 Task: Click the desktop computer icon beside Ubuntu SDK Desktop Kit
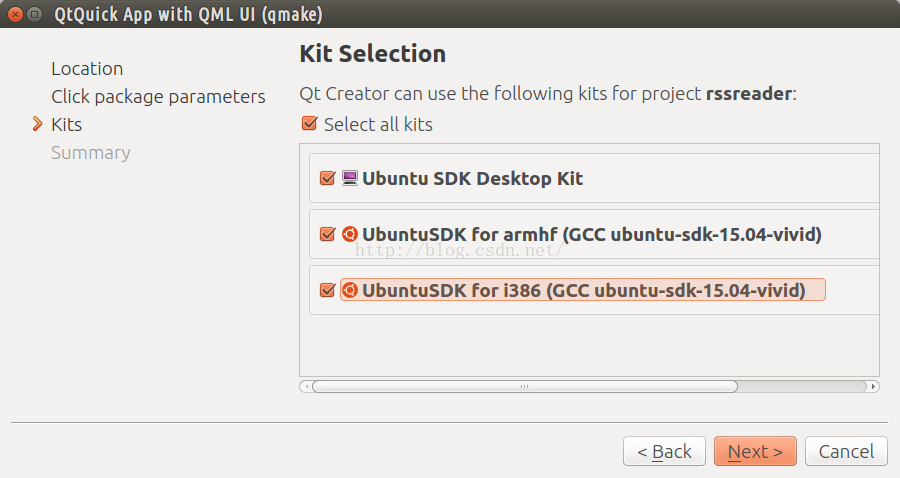coord(350,178)
